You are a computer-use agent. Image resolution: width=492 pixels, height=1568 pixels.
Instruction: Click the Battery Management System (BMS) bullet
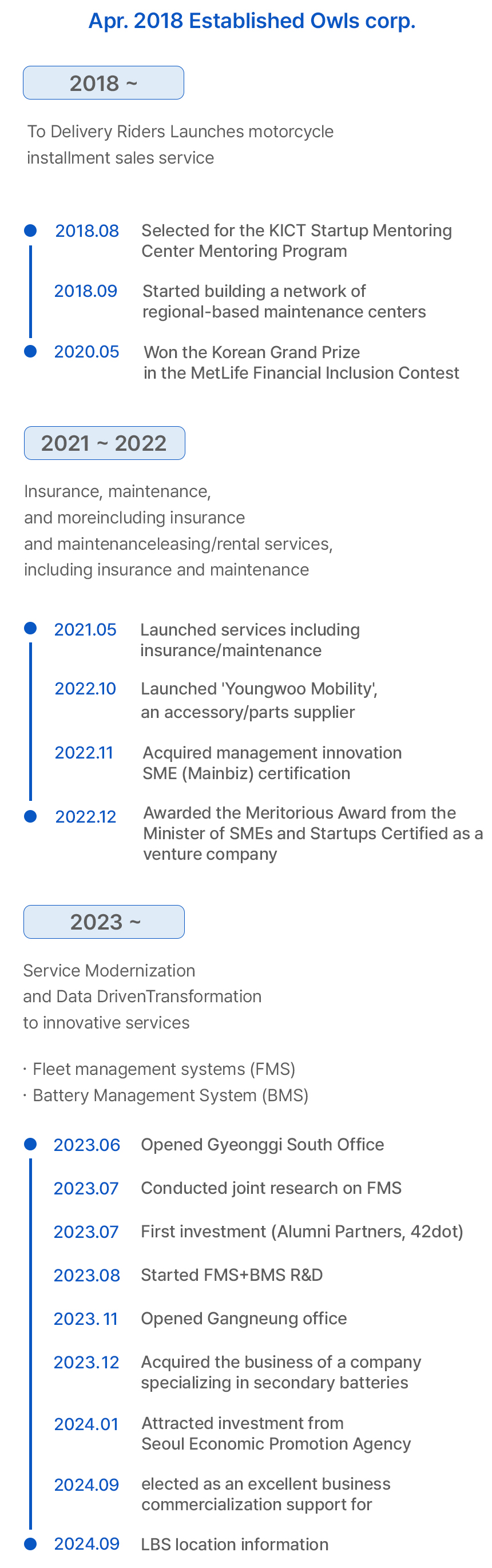(x=166, y=1095)
